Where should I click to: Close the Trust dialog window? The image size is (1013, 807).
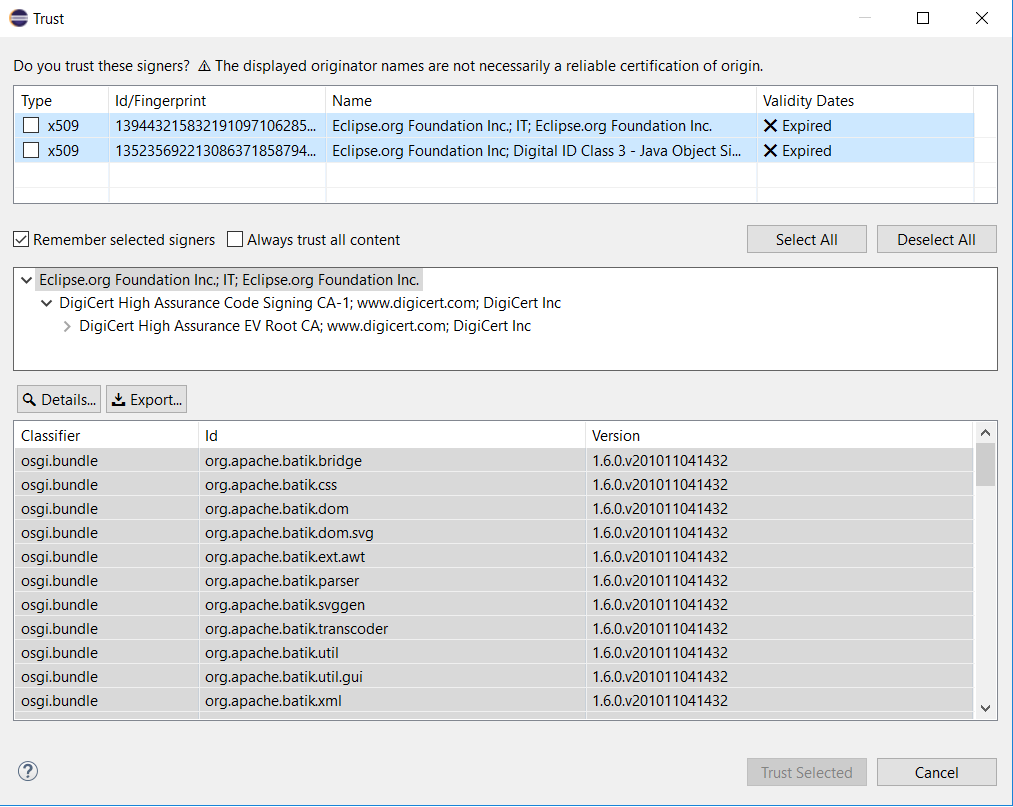point(981,18)
